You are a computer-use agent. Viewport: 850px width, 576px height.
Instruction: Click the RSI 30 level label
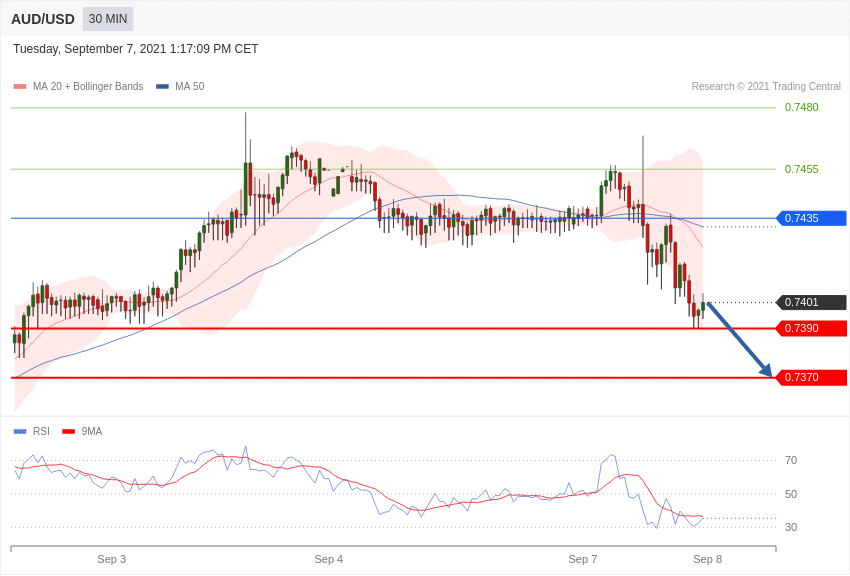pyautogui.click(x=791, y=527)
